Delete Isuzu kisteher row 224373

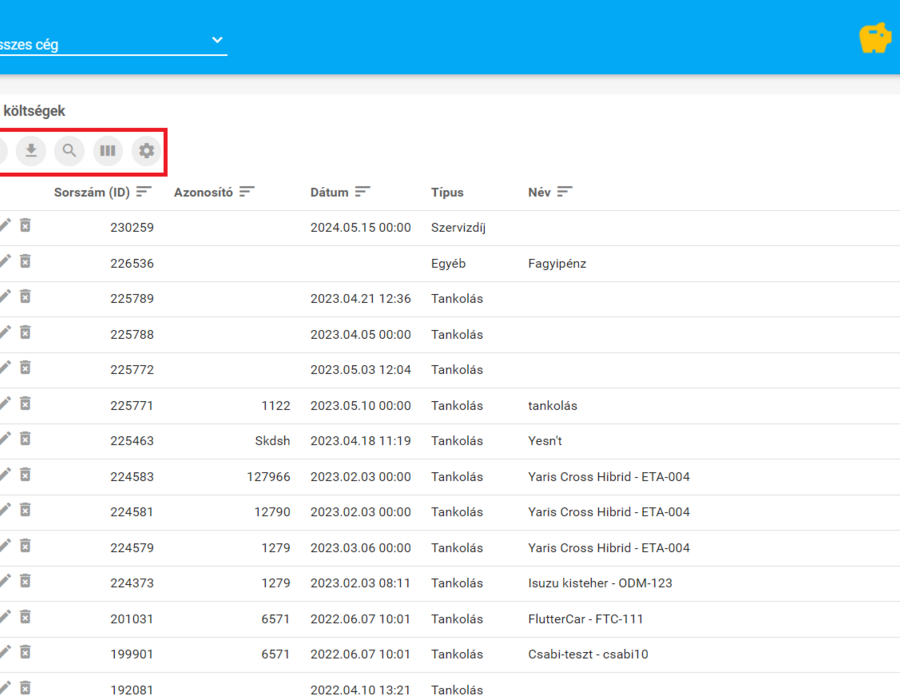[25, 581]
